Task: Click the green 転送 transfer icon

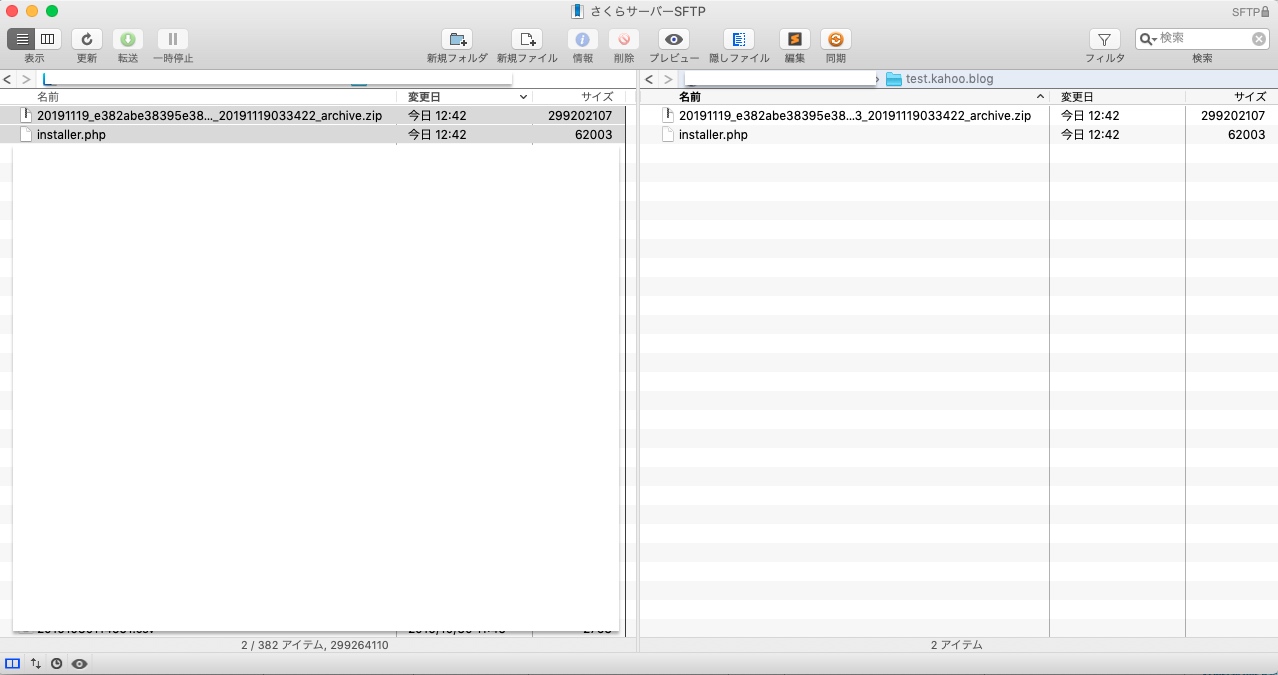Action: (x=128, y=39)
